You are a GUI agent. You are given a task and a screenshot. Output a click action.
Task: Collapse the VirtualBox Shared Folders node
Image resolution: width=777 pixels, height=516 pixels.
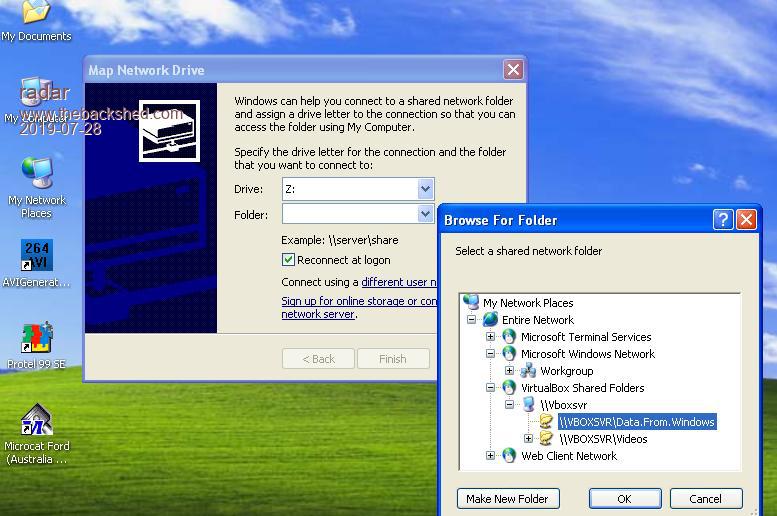[491, 388]
